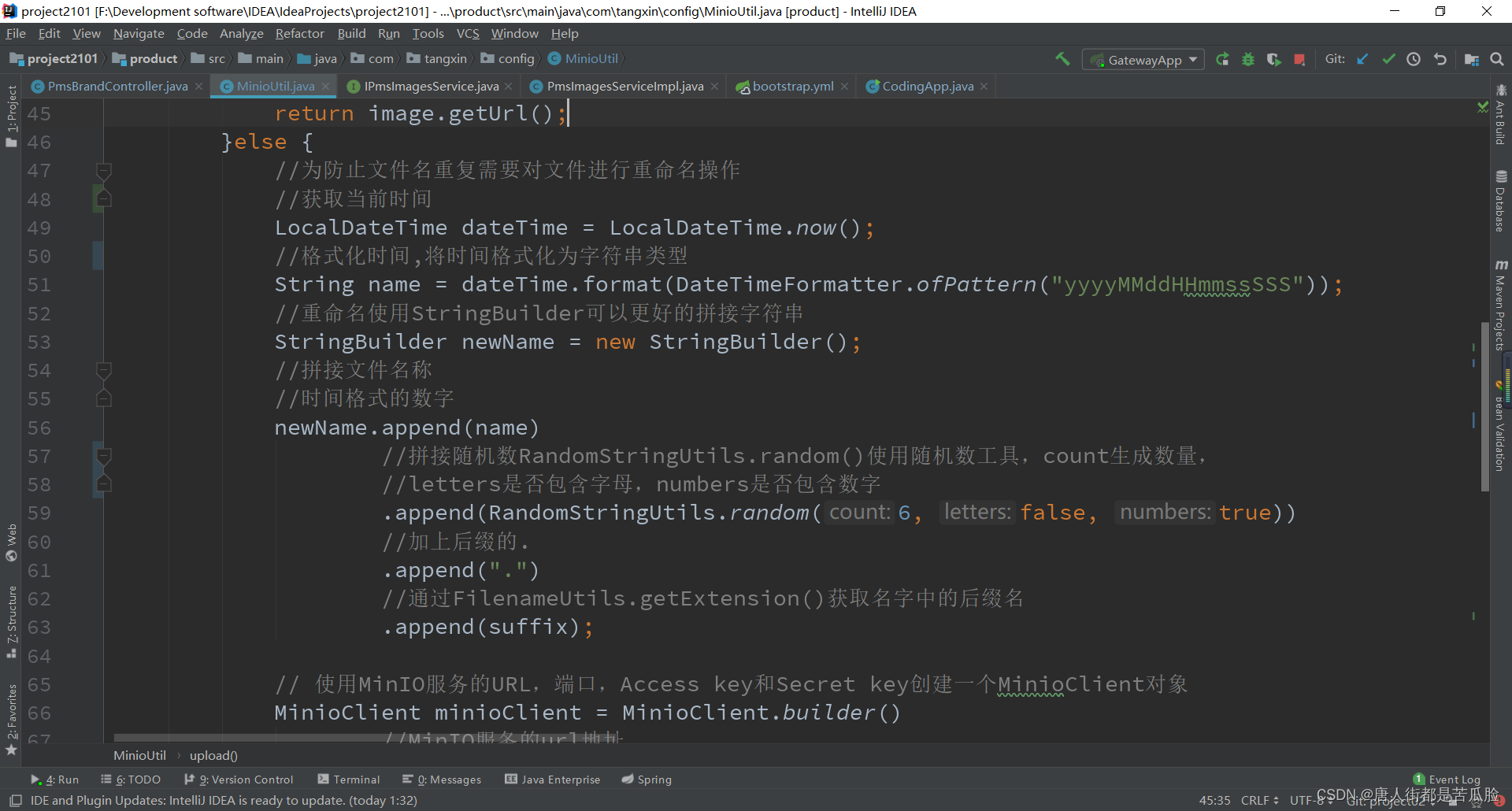Open the Terminal tool window
Image resolution: width=1512 pixels, height=811 pixels.
(348, 780)
